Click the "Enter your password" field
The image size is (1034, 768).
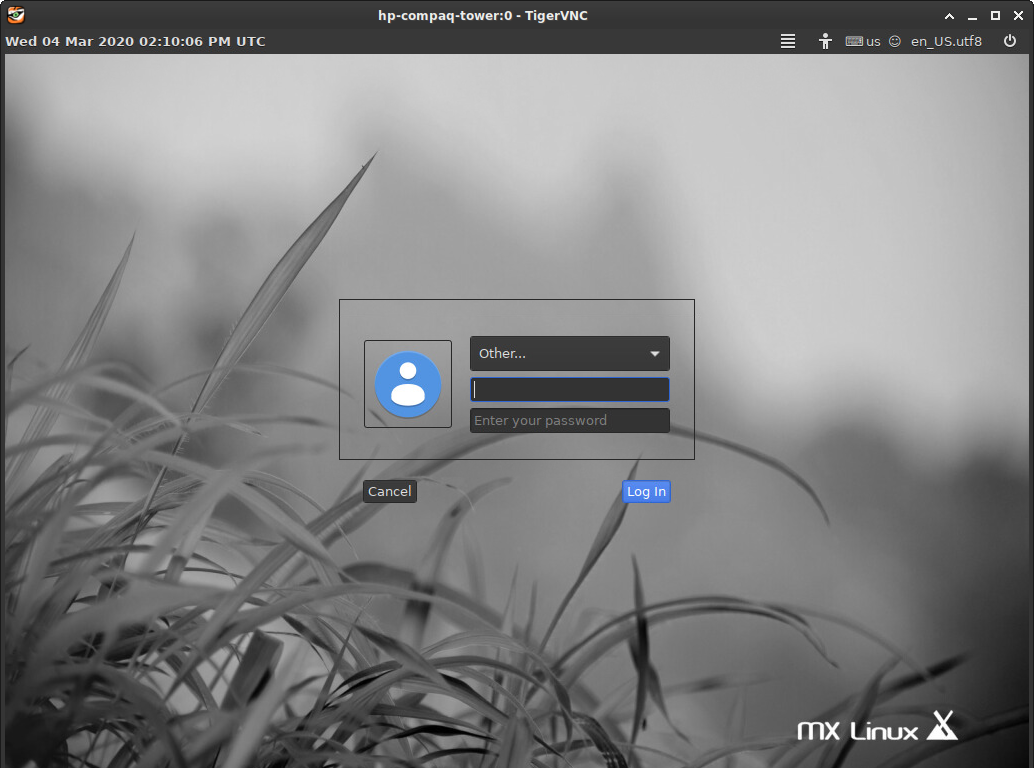click(x=569, y=420)
